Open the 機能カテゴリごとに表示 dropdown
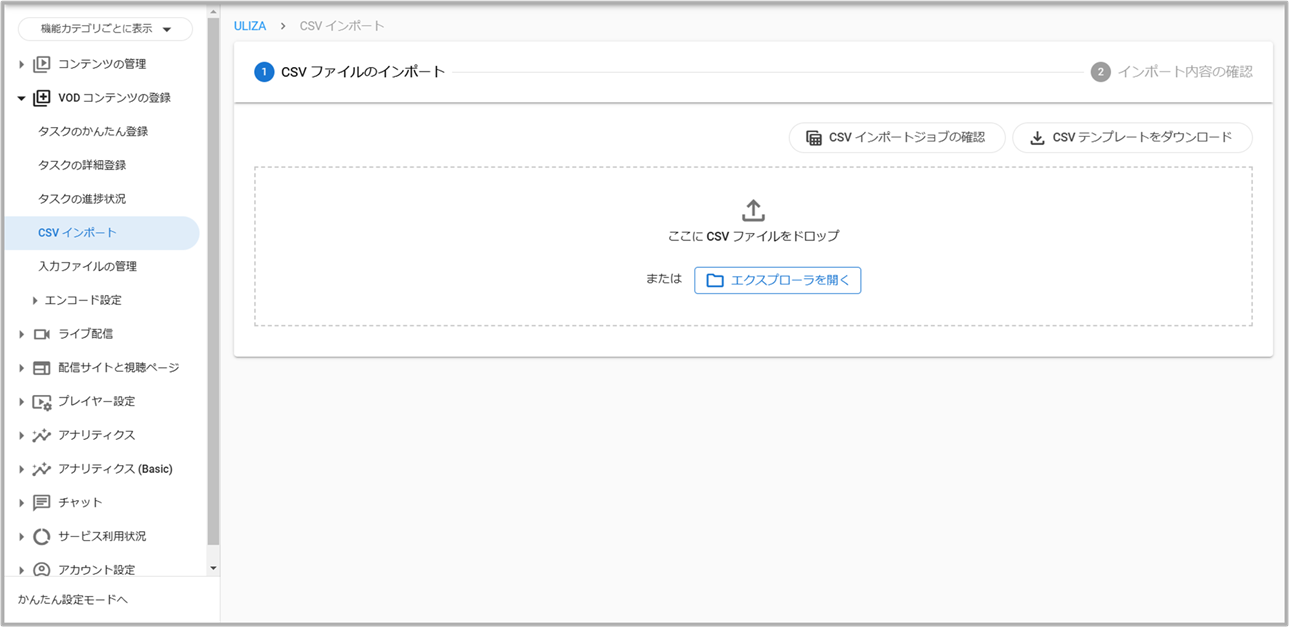This screenshot has width=1289, height=627. pyautogui.click(x=105, y=29)
